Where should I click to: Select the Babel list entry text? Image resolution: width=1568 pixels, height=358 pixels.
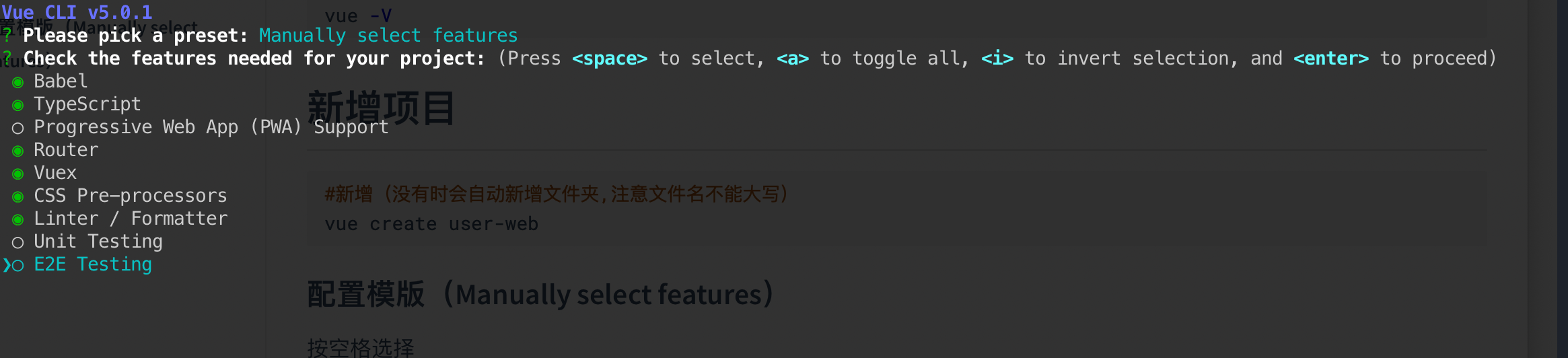coord(61,81)
